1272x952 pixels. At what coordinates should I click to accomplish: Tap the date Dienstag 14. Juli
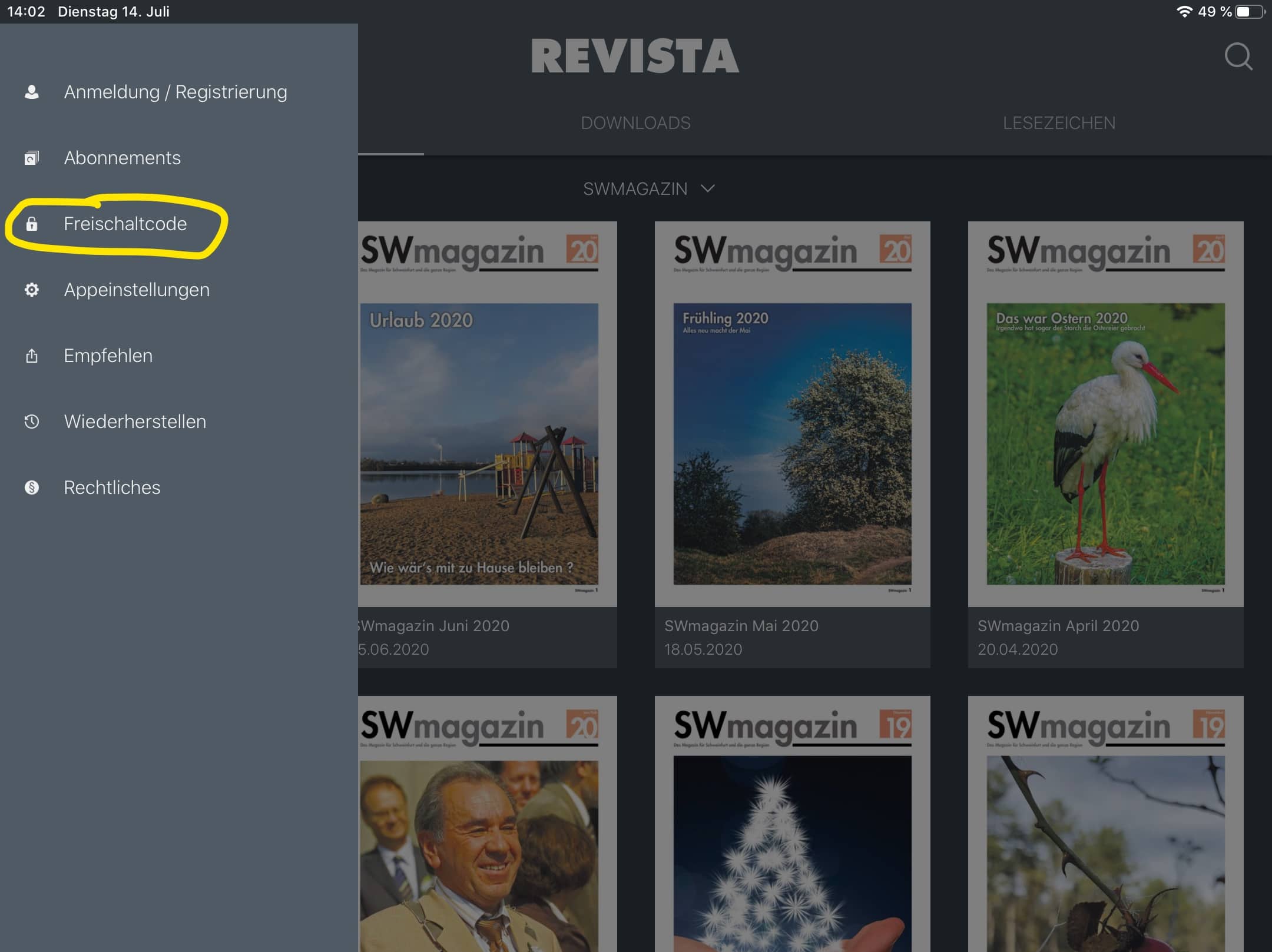(x=114, y=12)
